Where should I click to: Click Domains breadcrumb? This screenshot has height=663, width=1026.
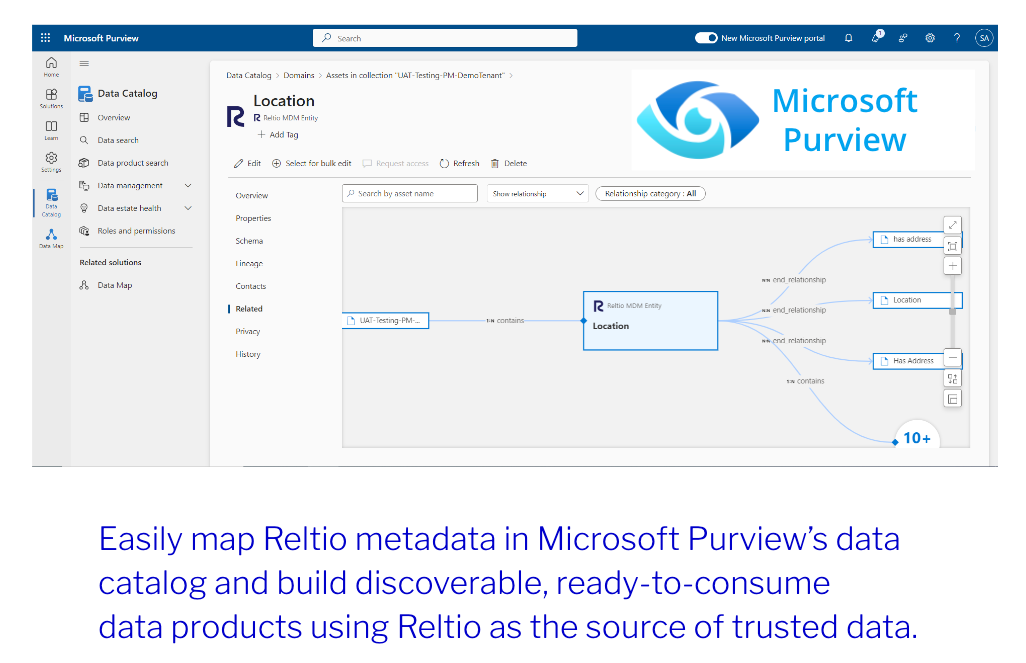click(298, 75)
